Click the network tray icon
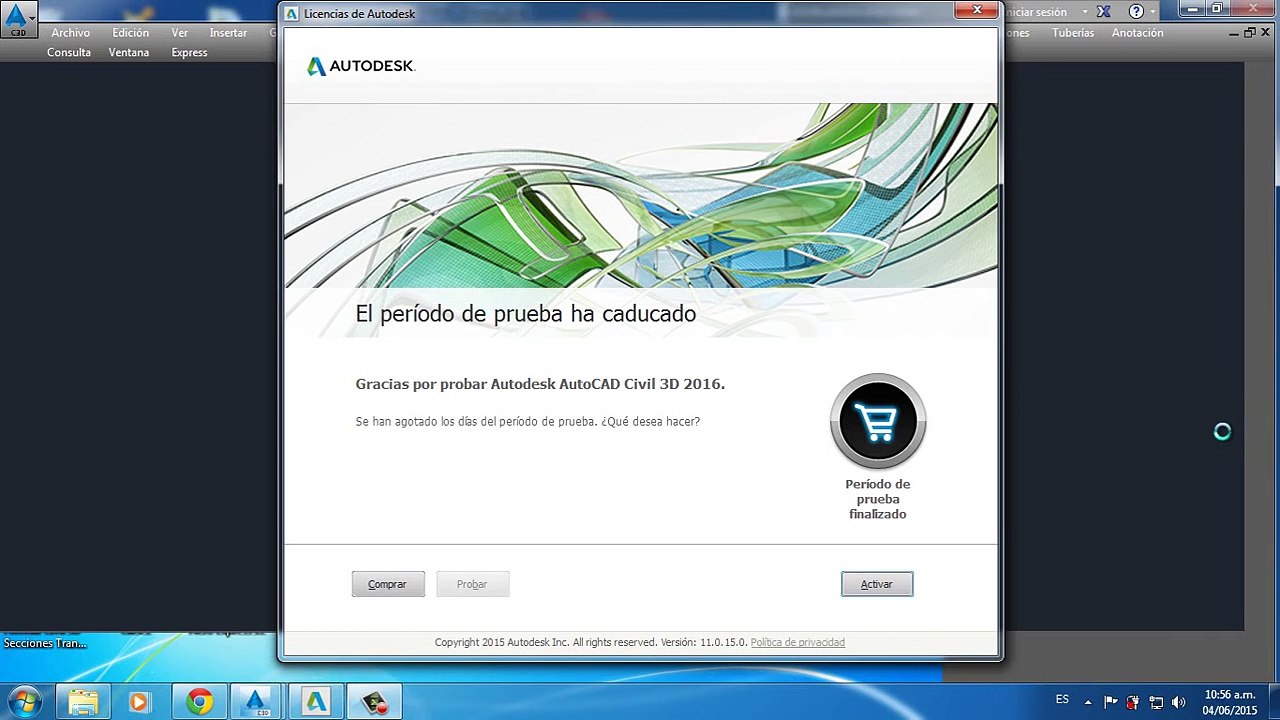1280x720 pixels. pyautogui.click(x=1156, y=702)
